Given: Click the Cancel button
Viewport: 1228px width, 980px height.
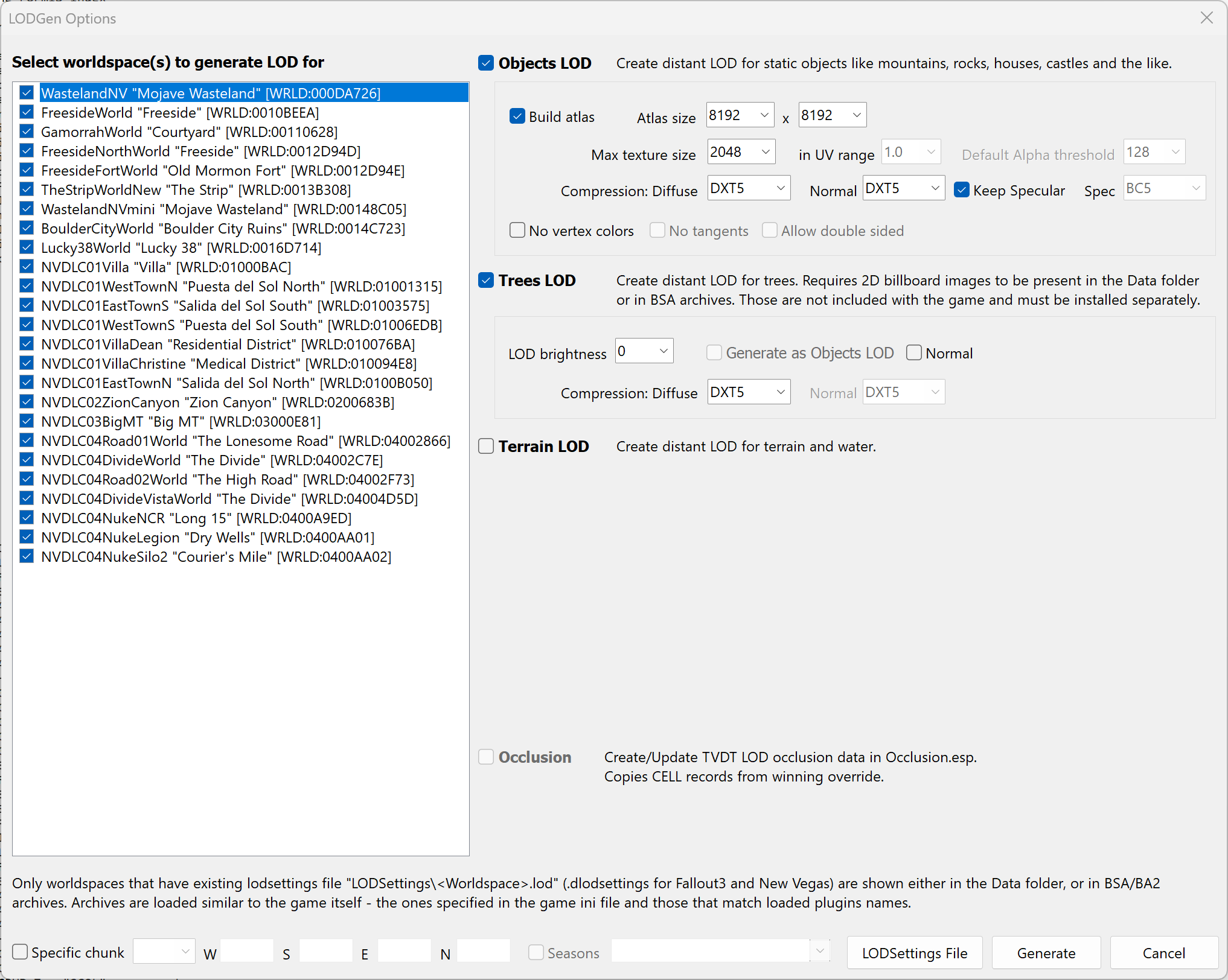Looking at the screenshot, I should [x=1163, y=953].
